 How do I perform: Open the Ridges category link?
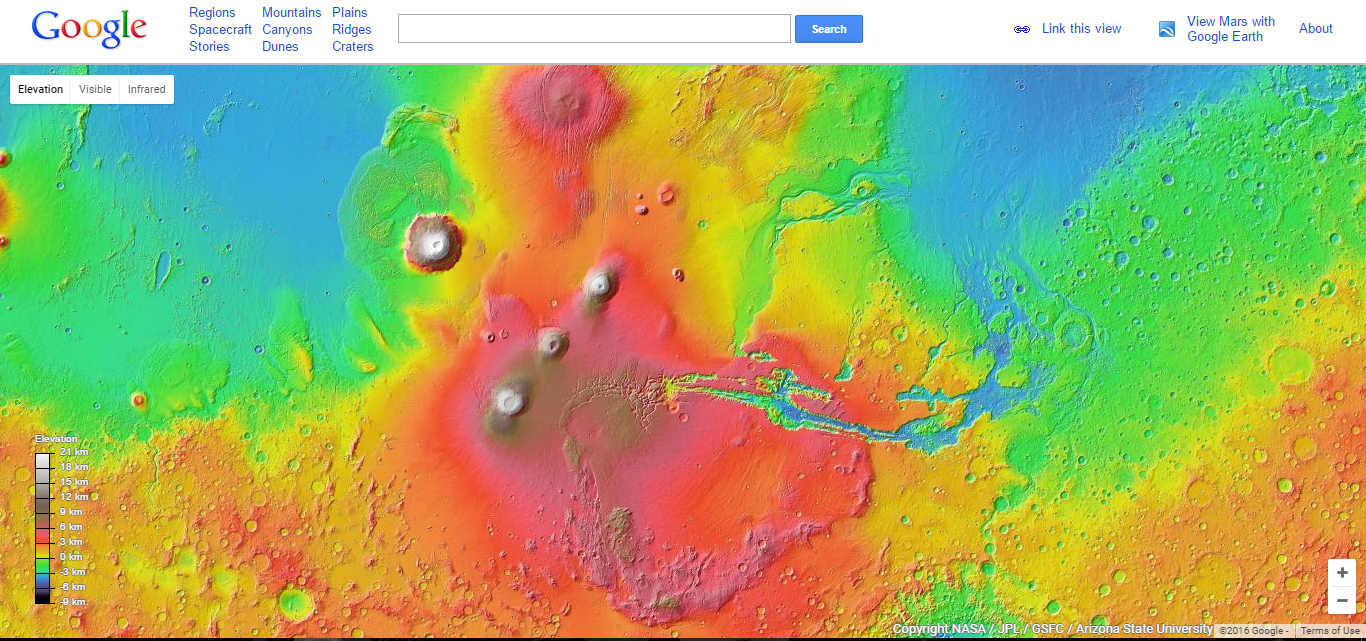coord(352,30)
